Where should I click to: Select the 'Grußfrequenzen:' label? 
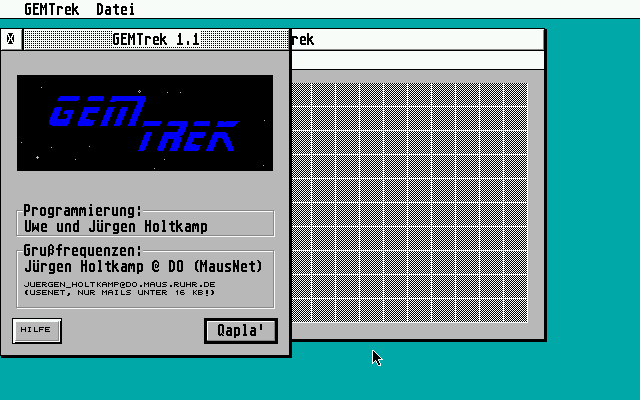click(x=82, y=250)
